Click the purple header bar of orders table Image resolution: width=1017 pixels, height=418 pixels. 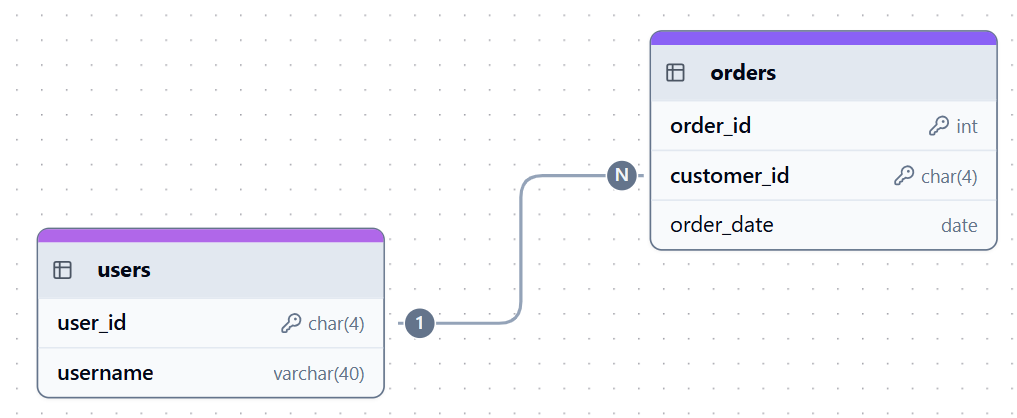[x=823, y=38]
